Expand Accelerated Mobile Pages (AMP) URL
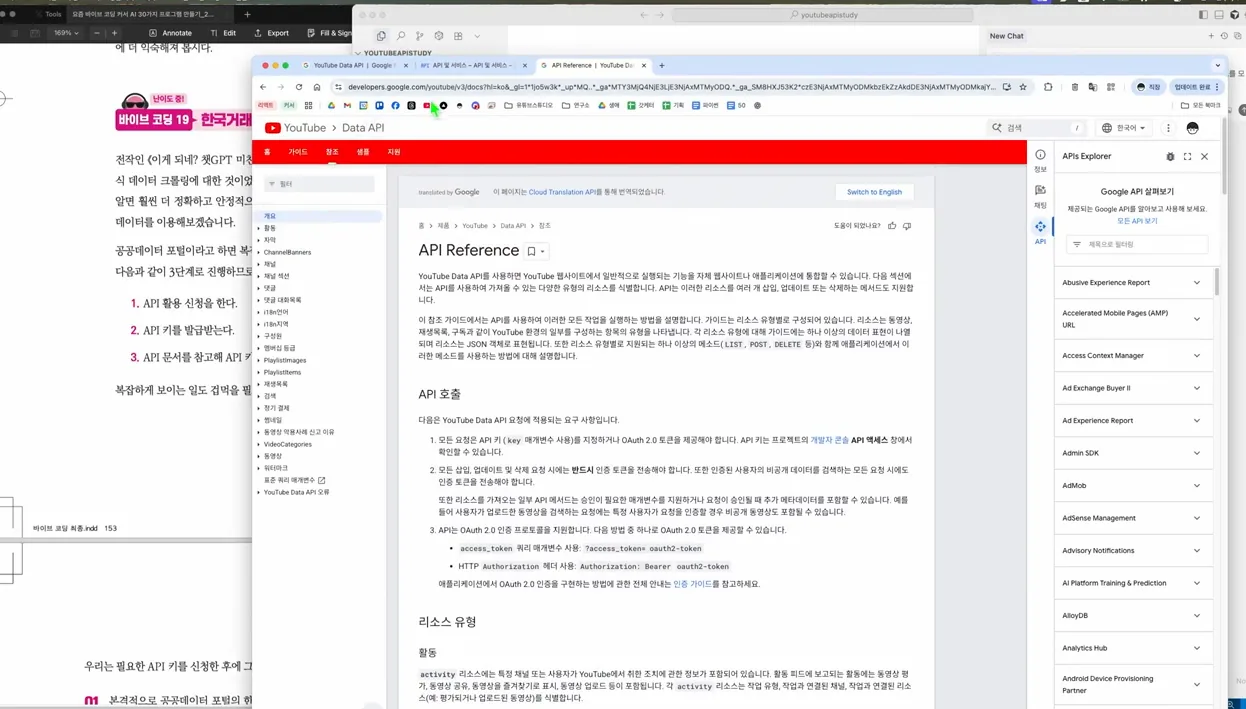Viewport: 1246px width, 709px height. [x=1132, y=319]
